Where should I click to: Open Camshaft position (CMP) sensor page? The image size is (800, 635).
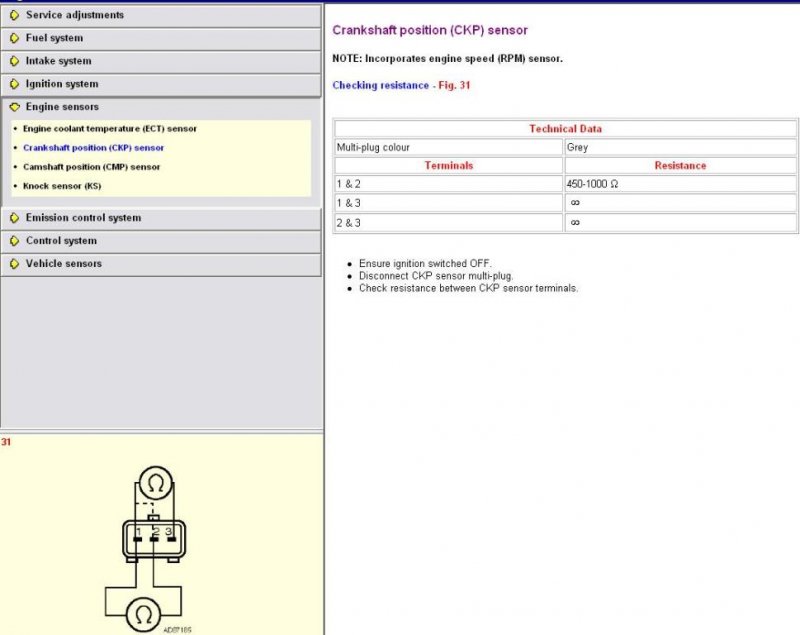(92, 167)
